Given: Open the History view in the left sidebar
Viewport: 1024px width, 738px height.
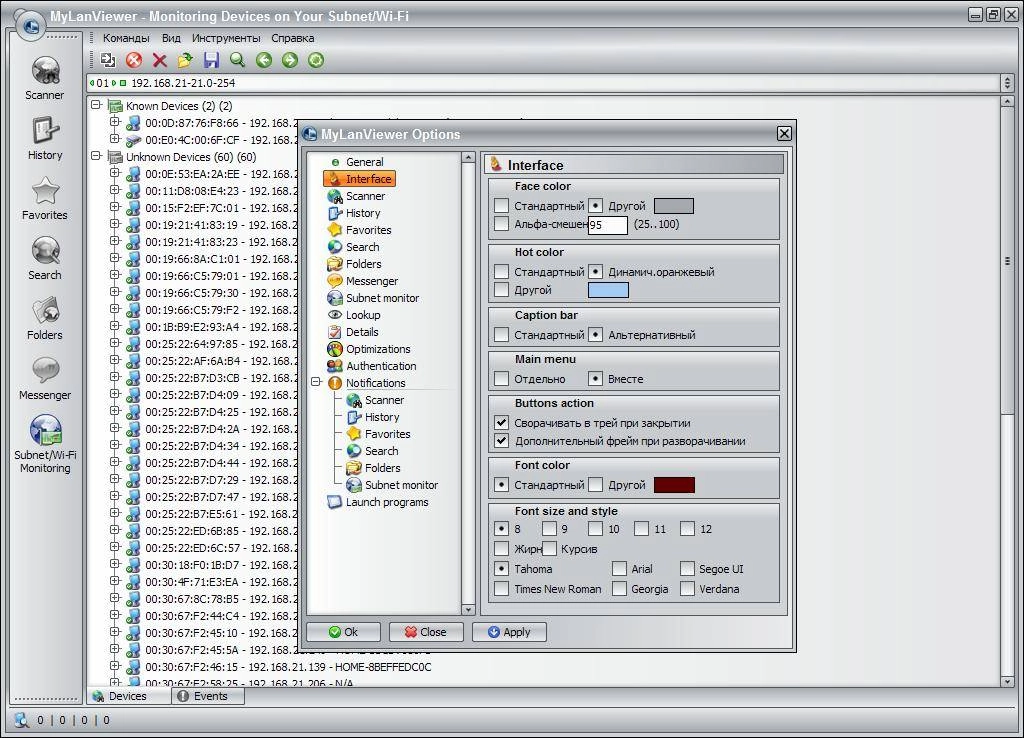Looking at the screenshot, I should click(45, 138).
